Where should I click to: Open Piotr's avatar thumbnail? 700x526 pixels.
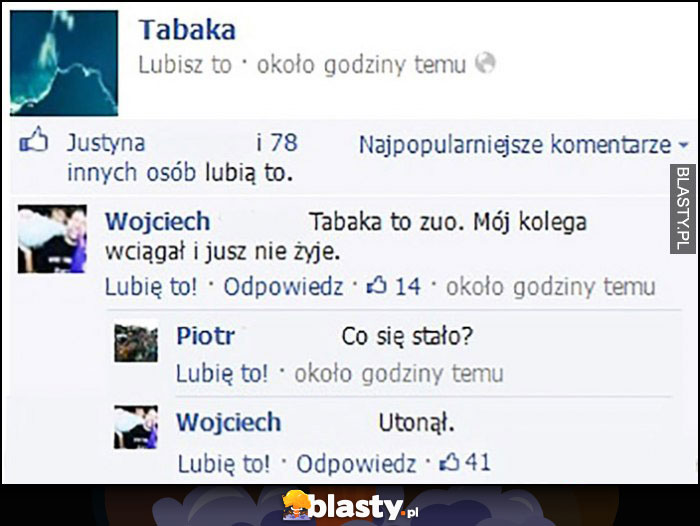pos(136,343)
